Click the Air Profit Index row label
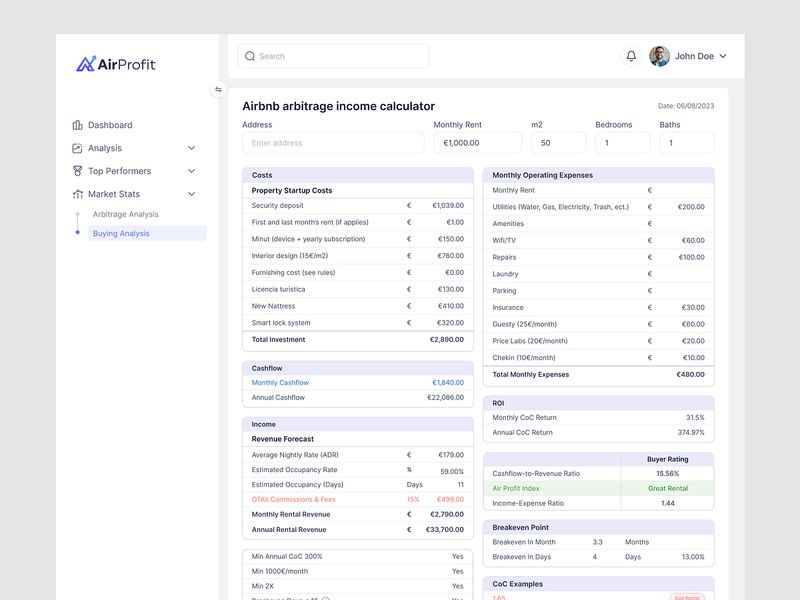 515,488
